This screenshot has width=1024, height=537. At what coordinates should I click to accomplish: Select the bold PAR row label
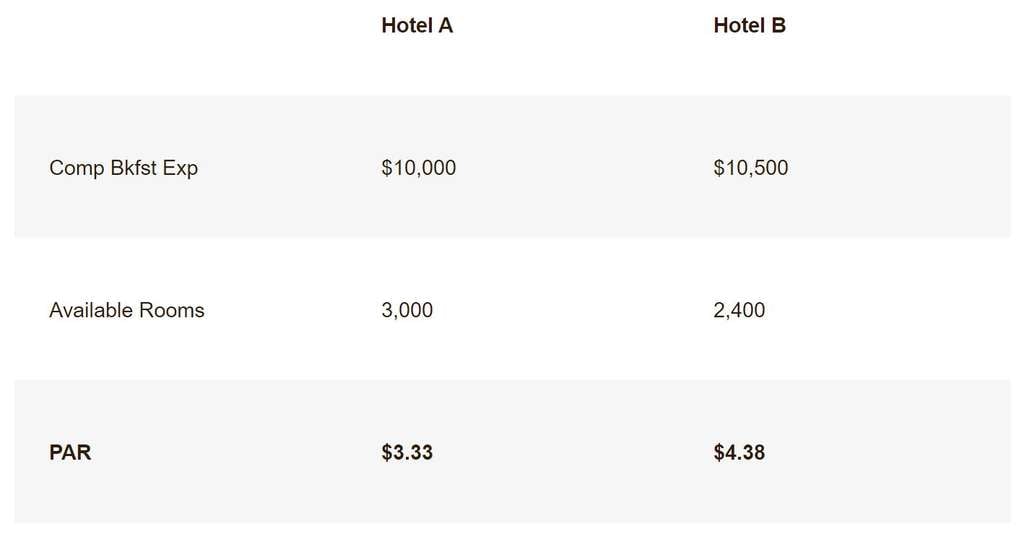[70, 452]
